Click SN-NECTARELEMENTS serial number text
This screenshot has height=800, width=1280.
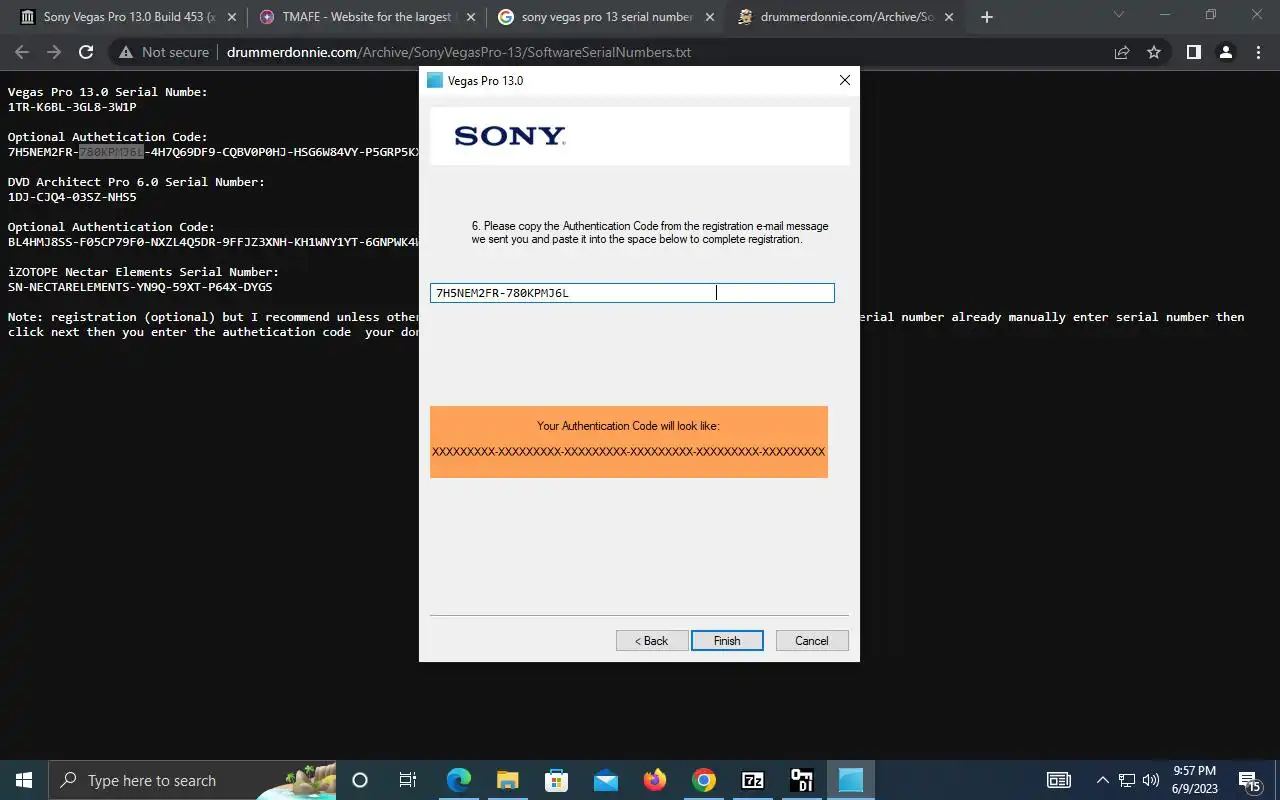pos(140,287)
